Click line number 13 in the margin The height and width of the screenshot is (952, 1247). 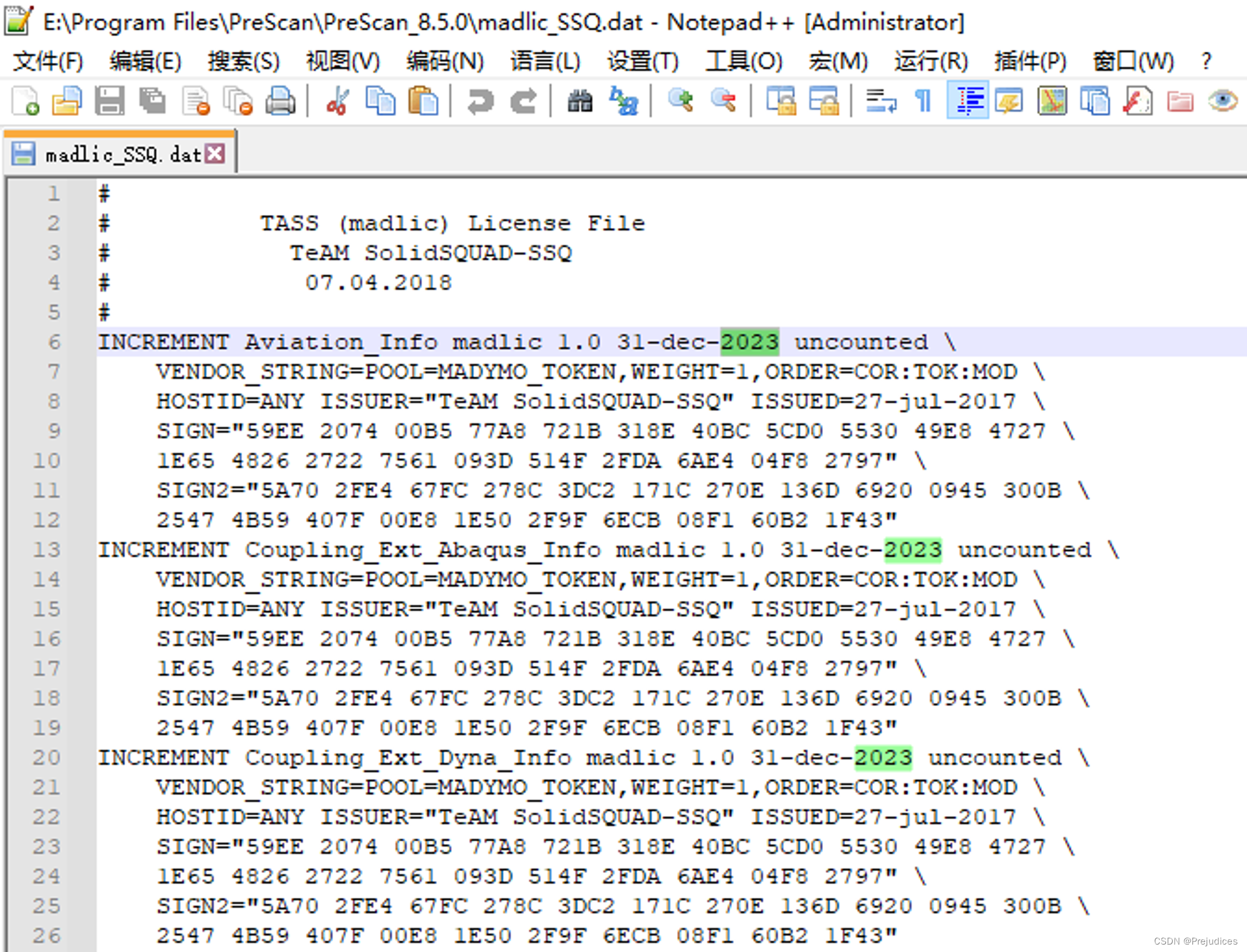[x=47, y=549]
